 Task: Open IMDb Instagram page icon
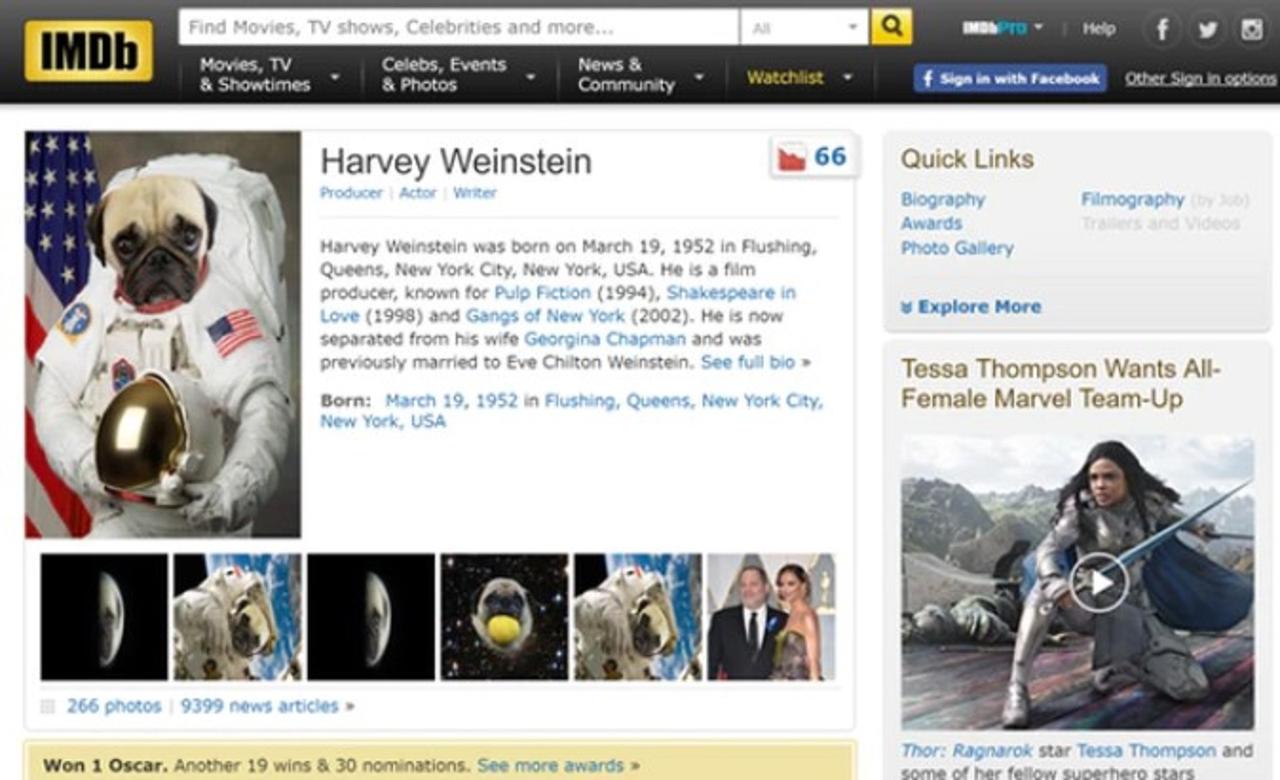(x=1252, y=29)
